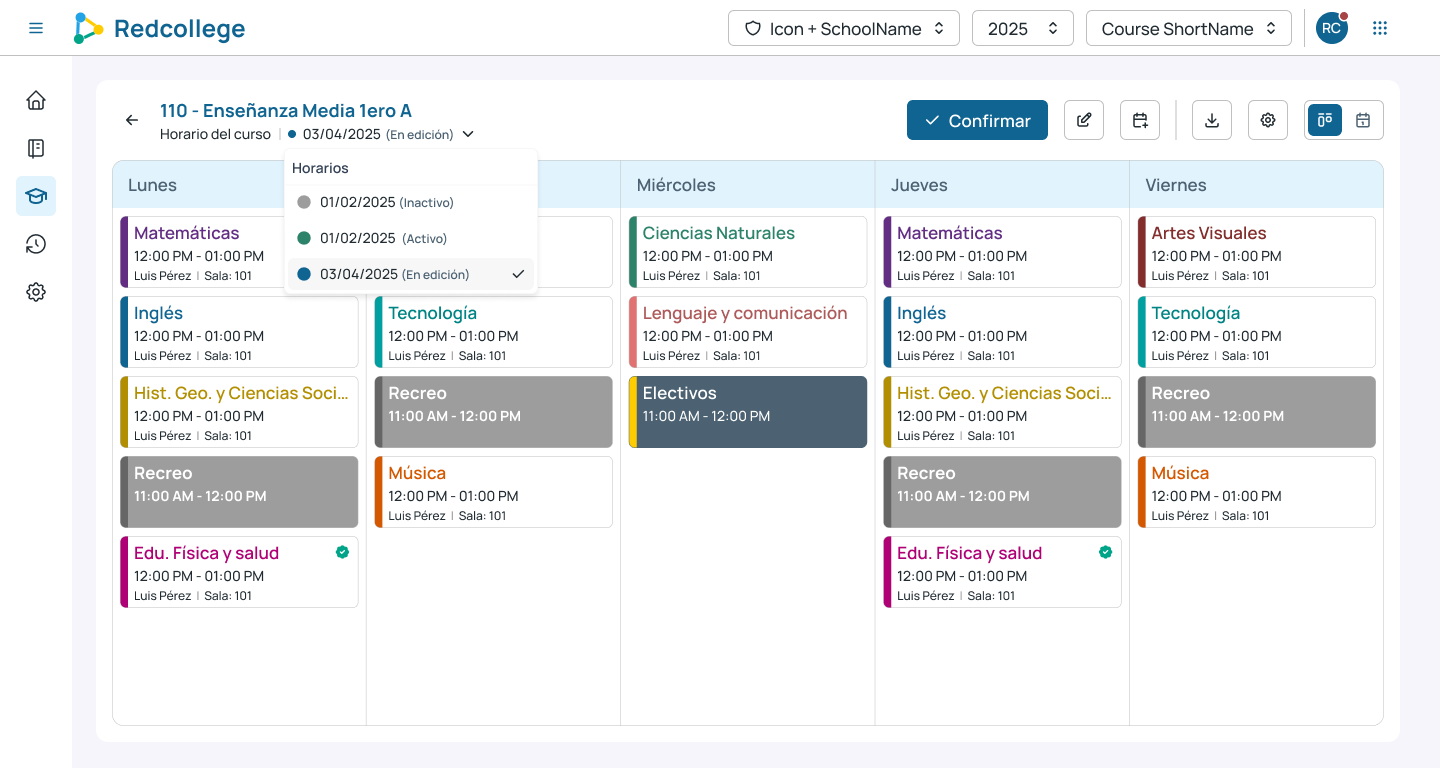The image size is (1440, 768).
Task: Select the graduation cap sidebar icon
Action: click(x=36, y=196)
